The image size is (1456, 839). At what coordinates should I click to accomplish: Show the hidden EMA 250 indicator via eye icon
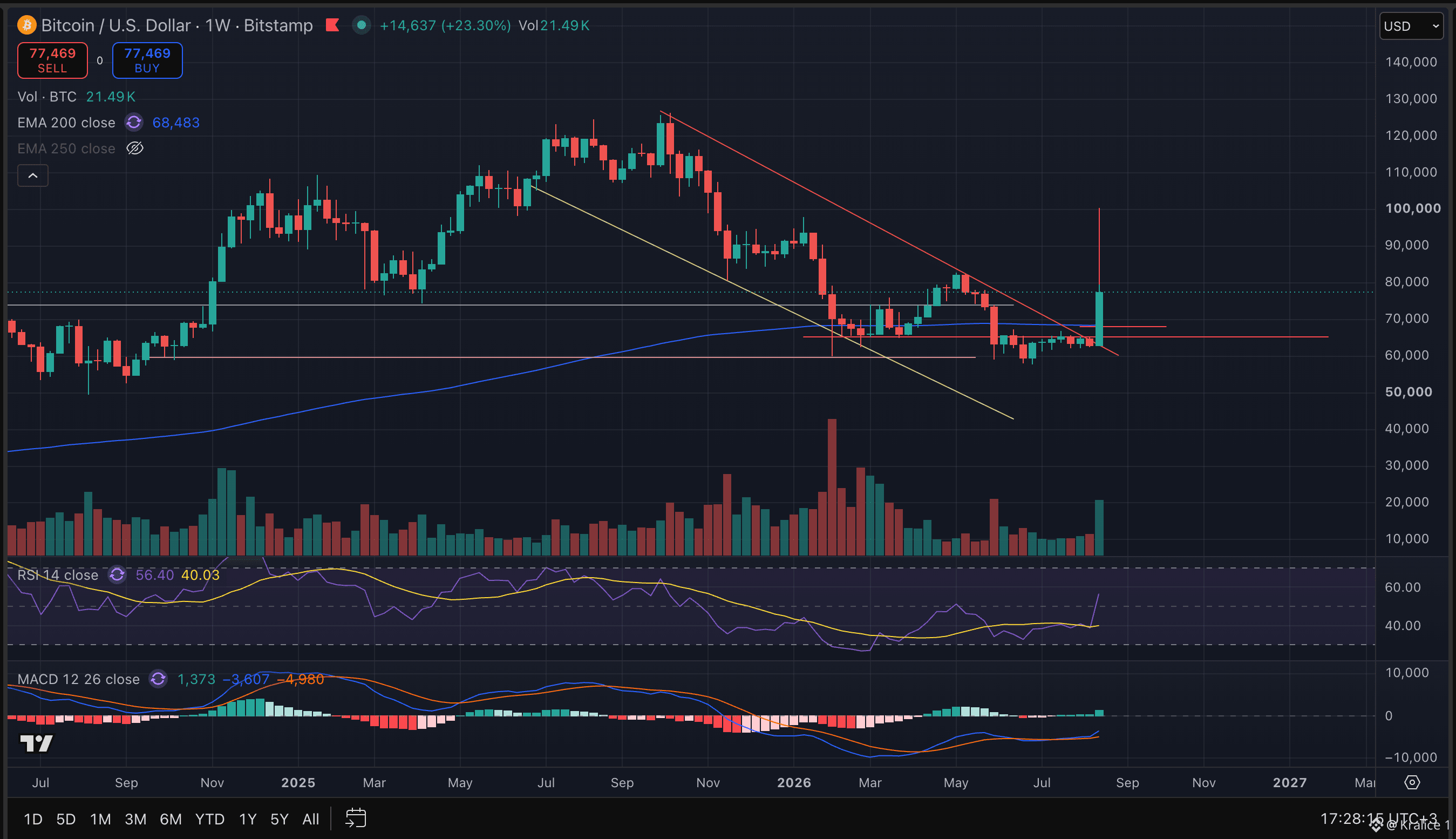tap(135, 148)
